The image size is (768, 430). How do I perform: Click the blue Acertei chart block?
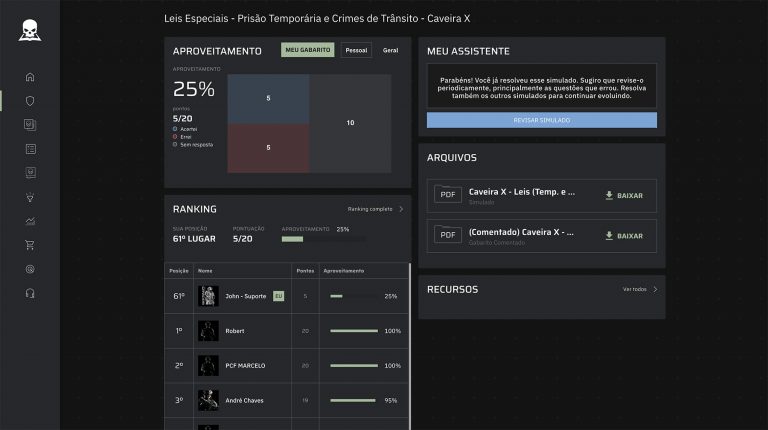[x=268, y=99]
